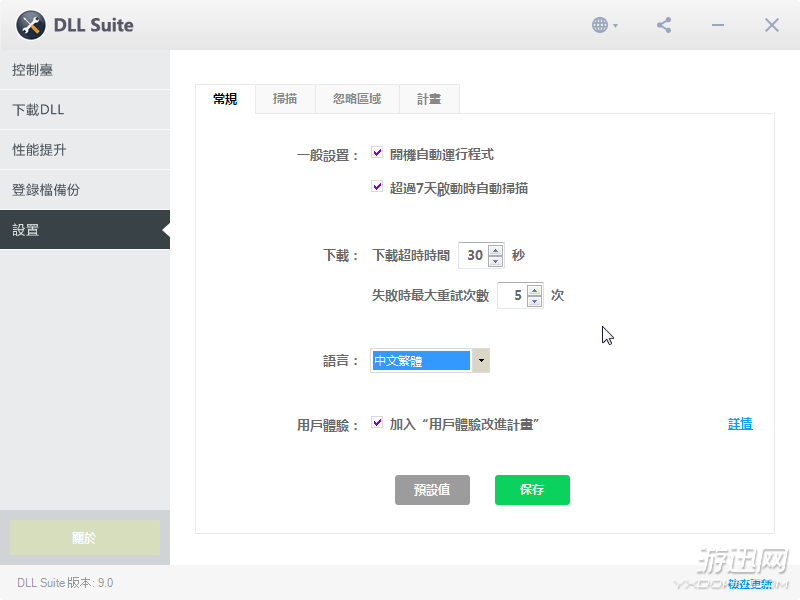800x600 pixels.
Task: Click the 預設值 default button
Action: 432,490
